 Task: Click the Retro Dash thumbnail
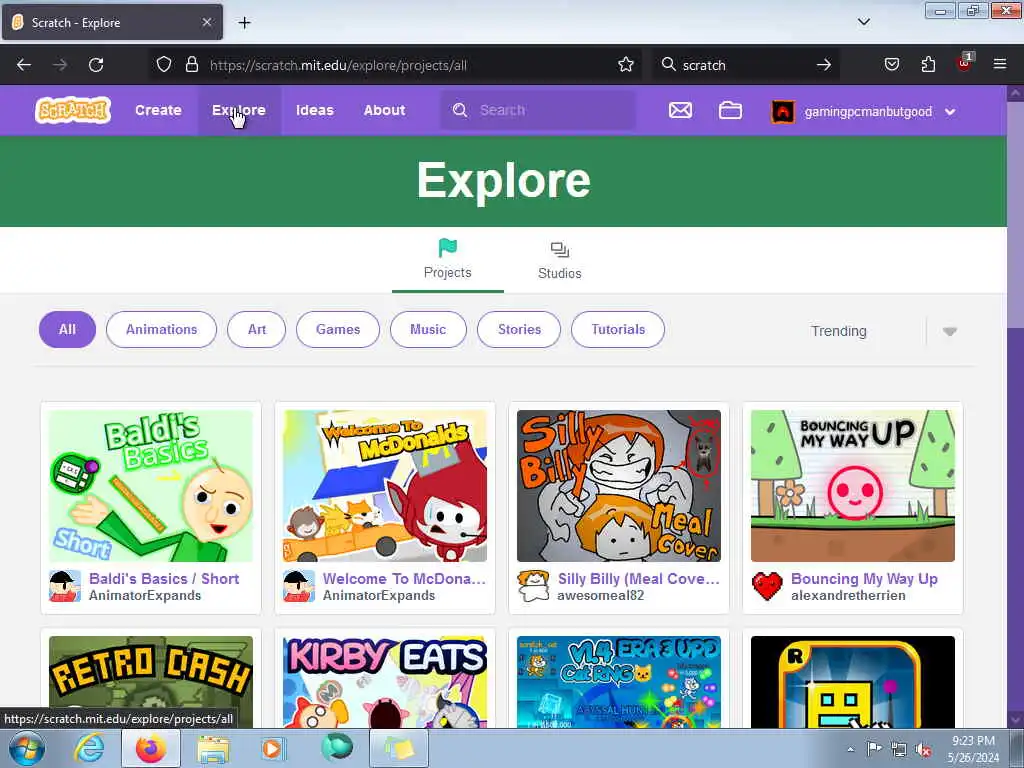tap(151, 682)
